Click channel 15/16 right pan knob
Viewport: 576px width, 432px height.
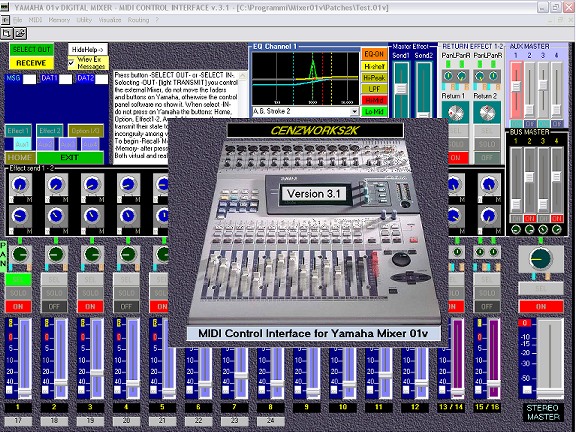[x=494, y=252]
